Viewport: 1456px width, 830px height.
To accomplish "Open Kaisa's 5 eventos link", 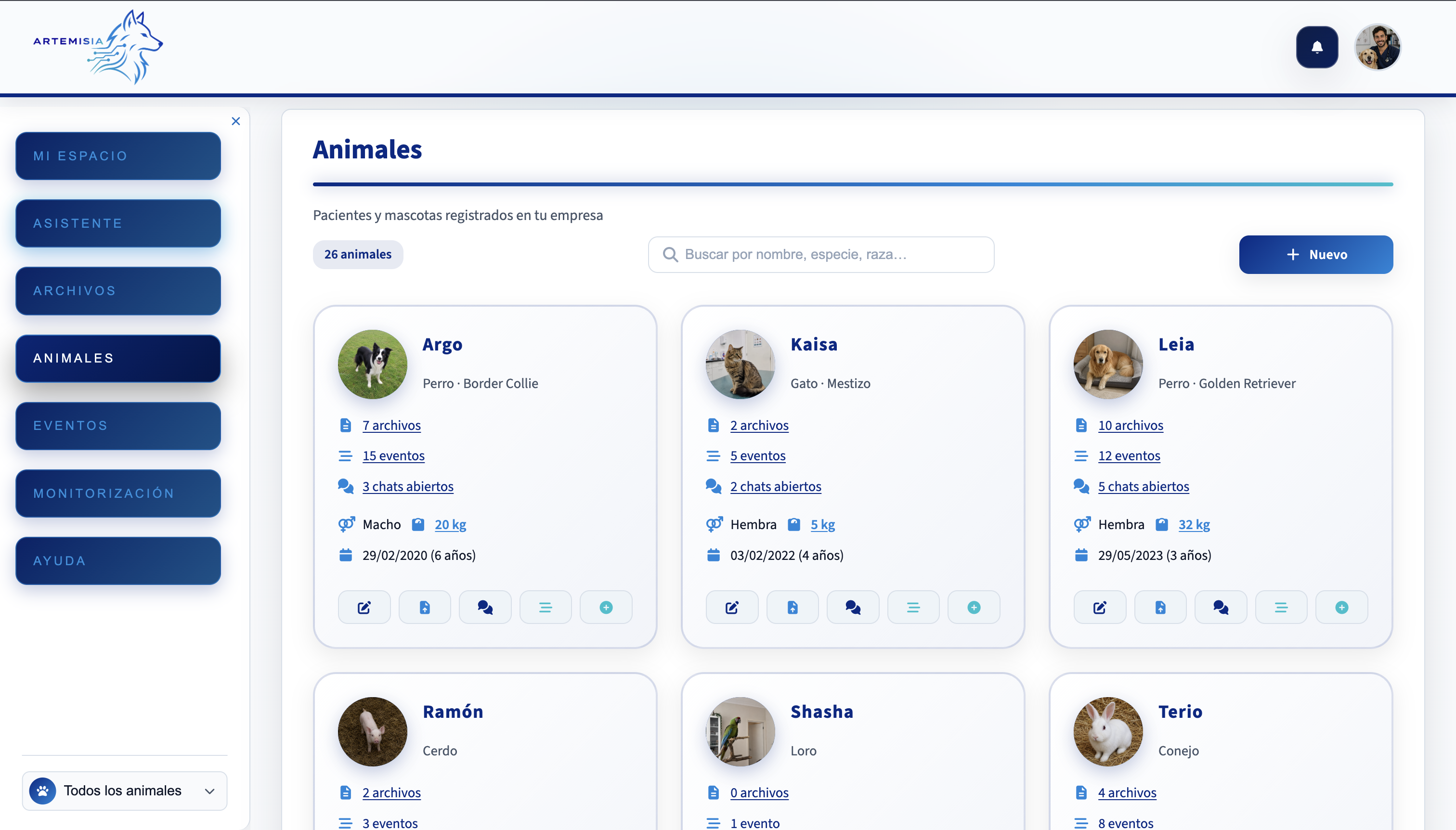I will pyautogui.click(x=758, y=456).
